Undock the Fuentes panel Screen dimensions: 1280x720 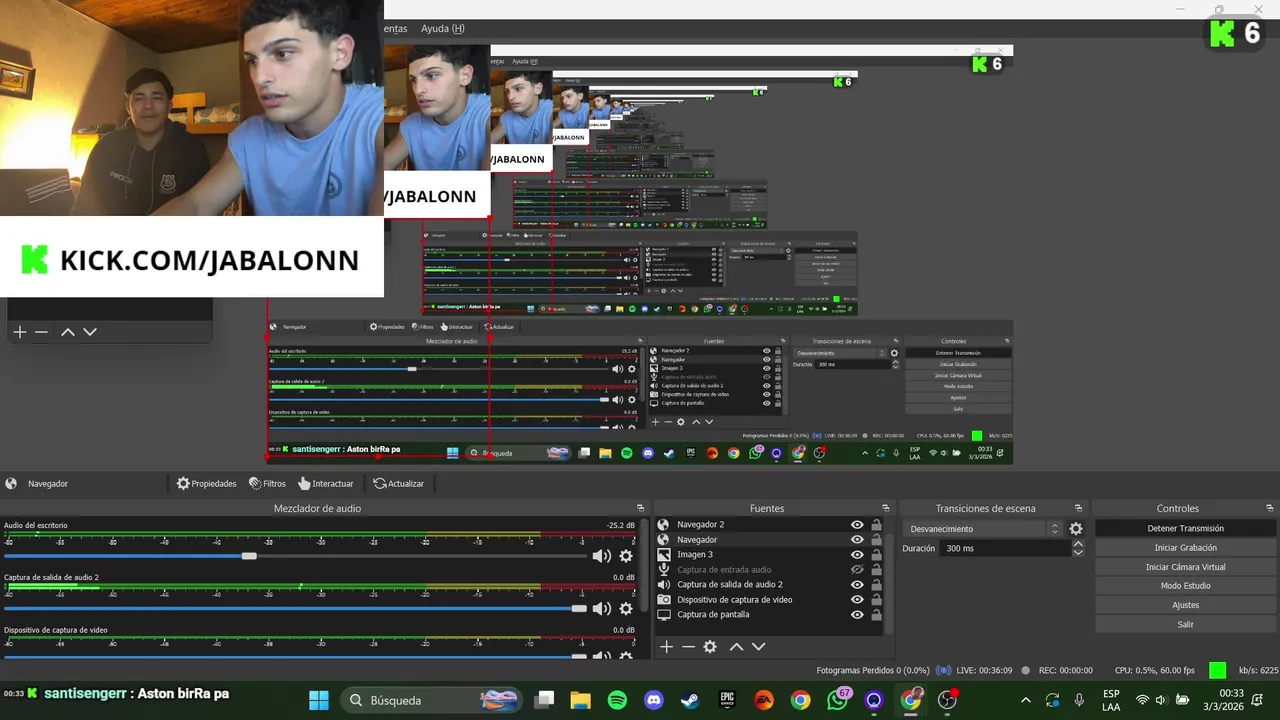(885, 508)
